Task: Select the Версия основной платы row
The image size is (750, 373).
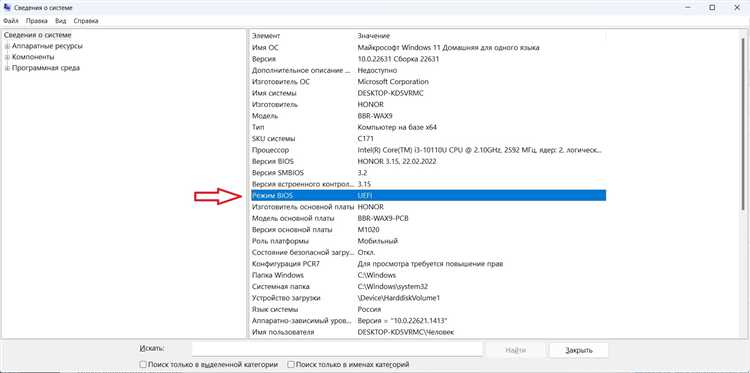Action: (x=428, y=230)
